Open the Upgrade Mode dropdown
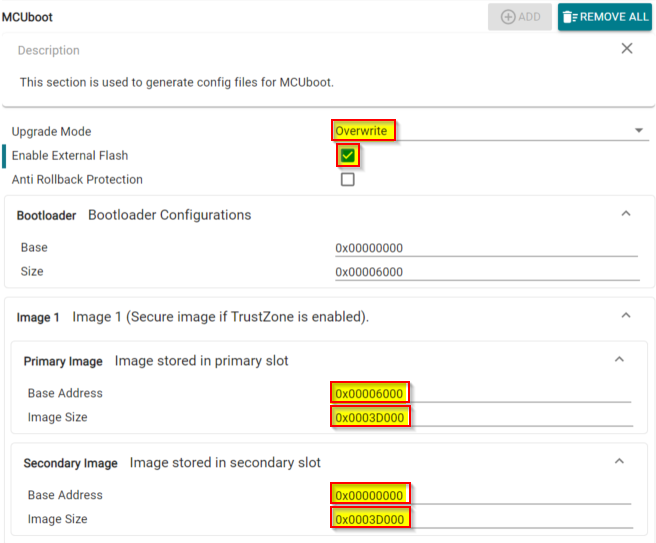 (x=639, y=131)
